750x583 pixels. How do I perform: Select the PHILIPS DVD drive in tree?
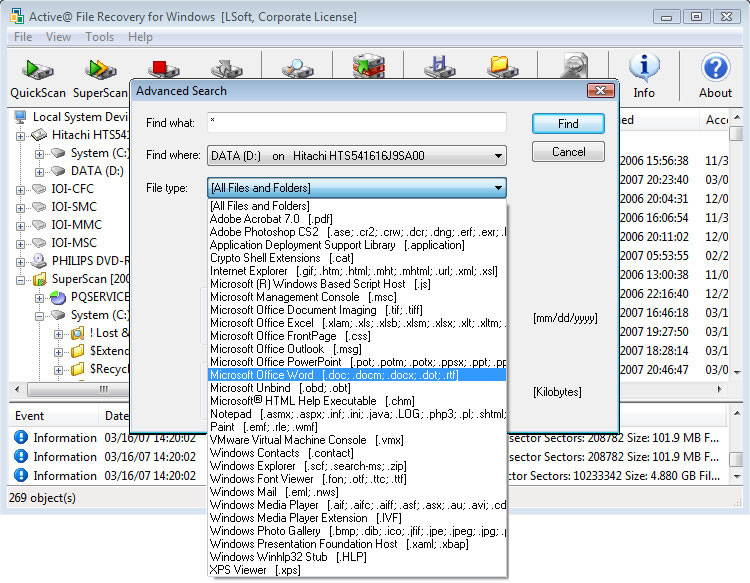[38, 261]
